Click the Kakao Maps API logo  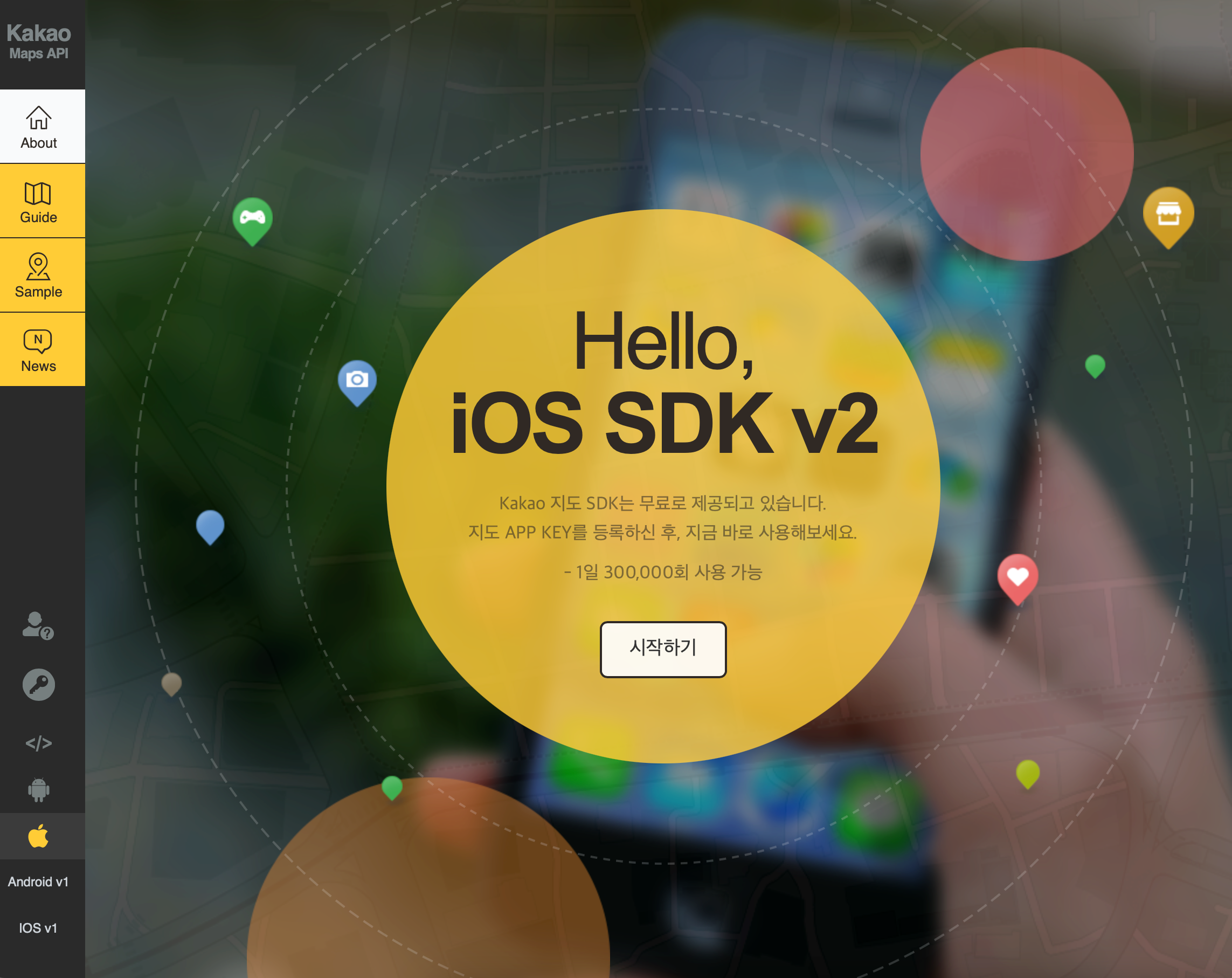[x=39, y=41]
